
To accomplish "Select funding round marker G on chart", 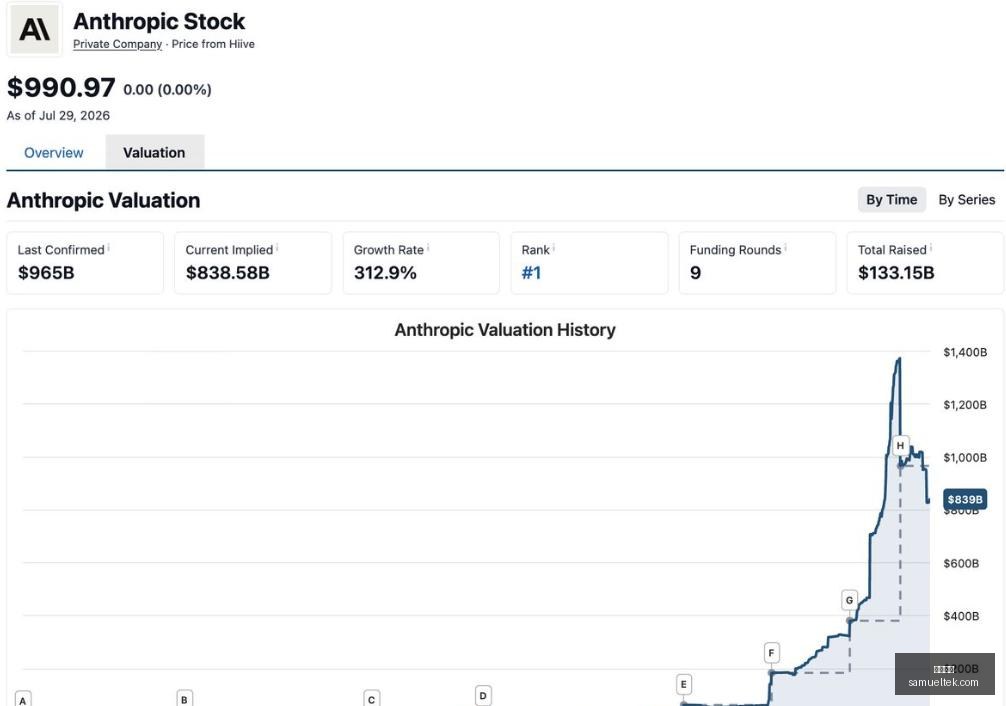I will [849, 600].
